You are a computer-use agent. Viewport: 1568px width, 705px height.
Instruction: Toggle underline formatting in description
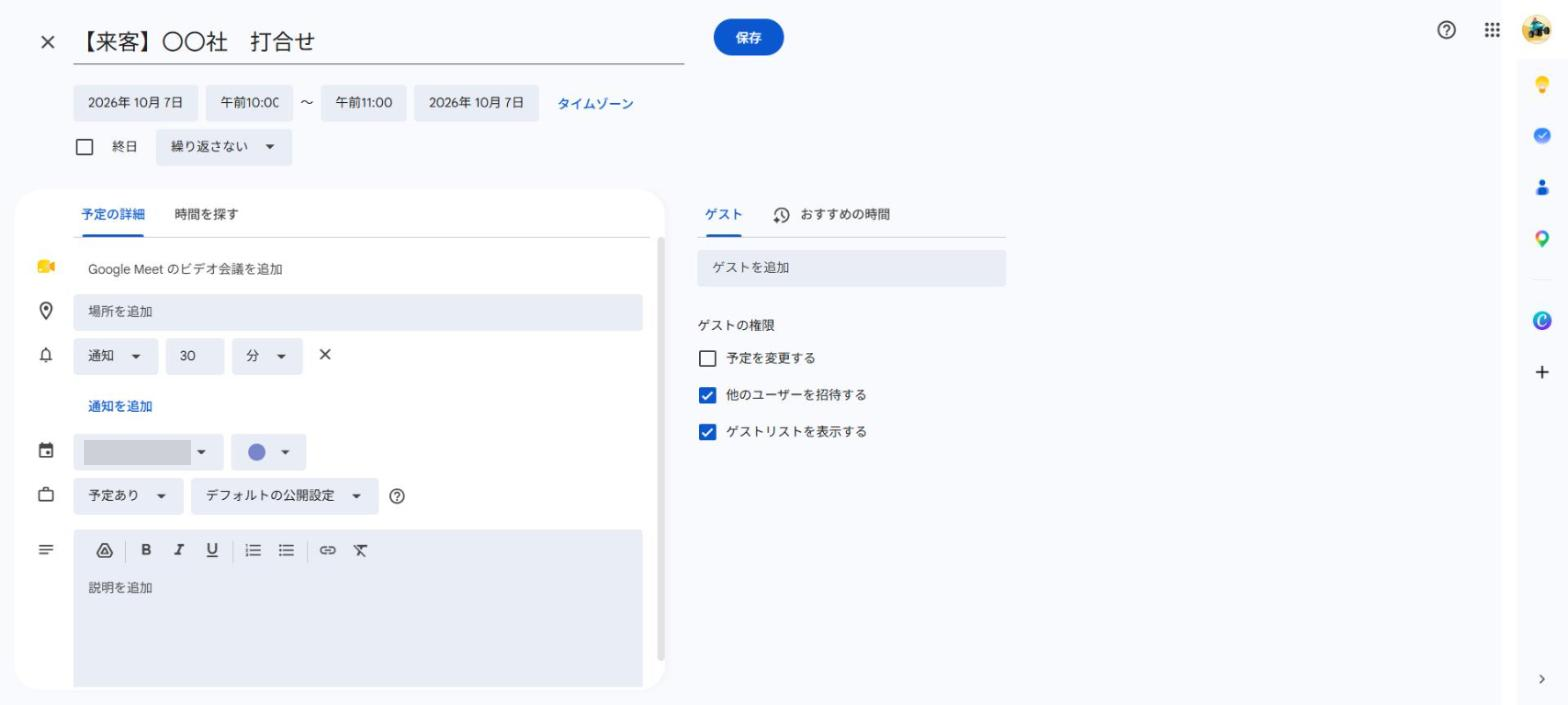tap(212, 550)
